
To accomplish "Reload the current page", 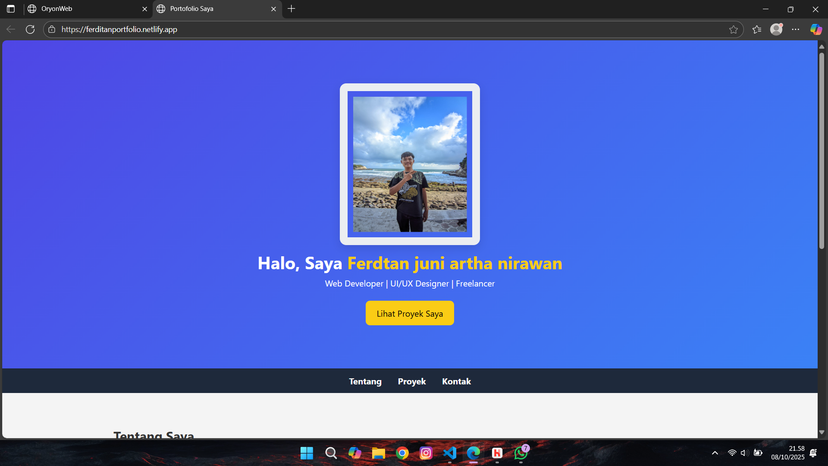I will [x=30, y=30].
